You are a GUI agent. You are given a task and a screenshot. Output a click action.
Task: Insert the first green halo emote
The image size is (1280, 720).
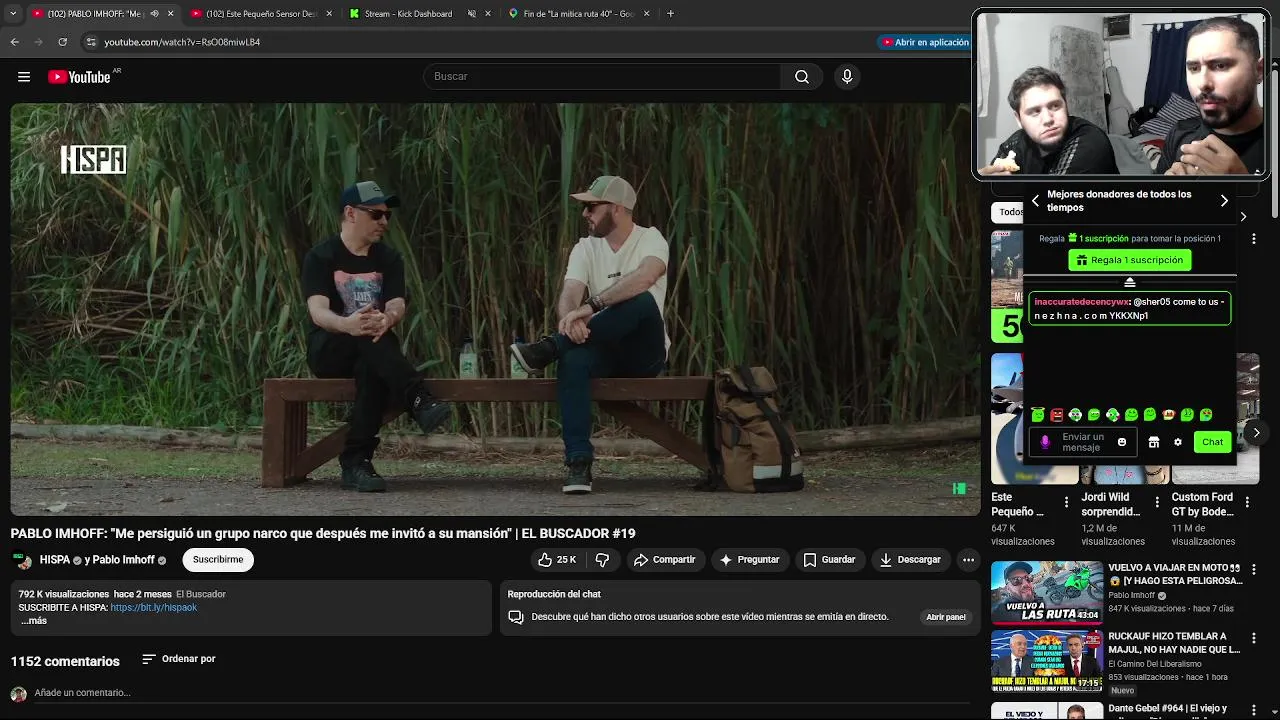[x=1038, y=415]
